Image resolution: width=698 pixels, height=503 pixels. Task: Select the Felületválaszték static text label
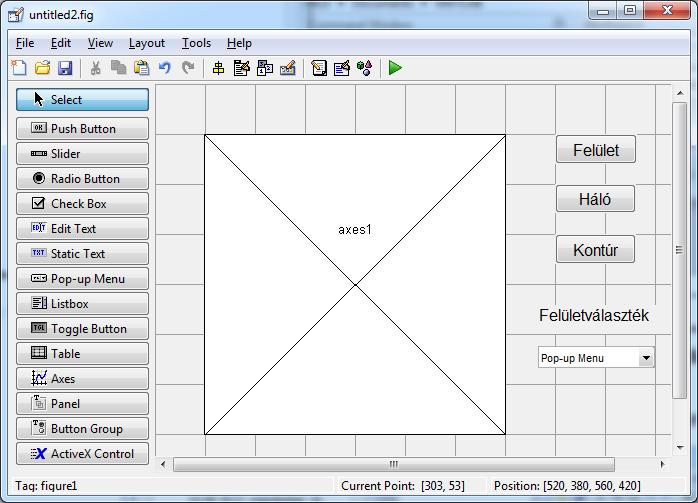(x=594, y=315)
